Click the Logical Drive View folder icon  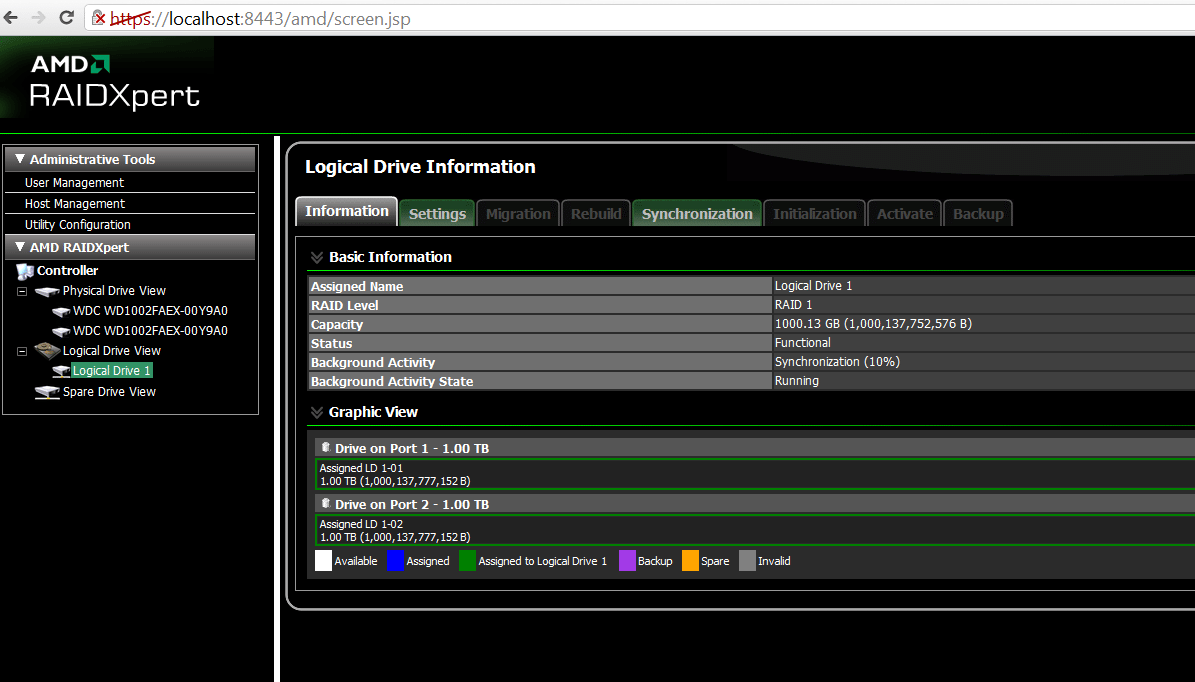46,350
